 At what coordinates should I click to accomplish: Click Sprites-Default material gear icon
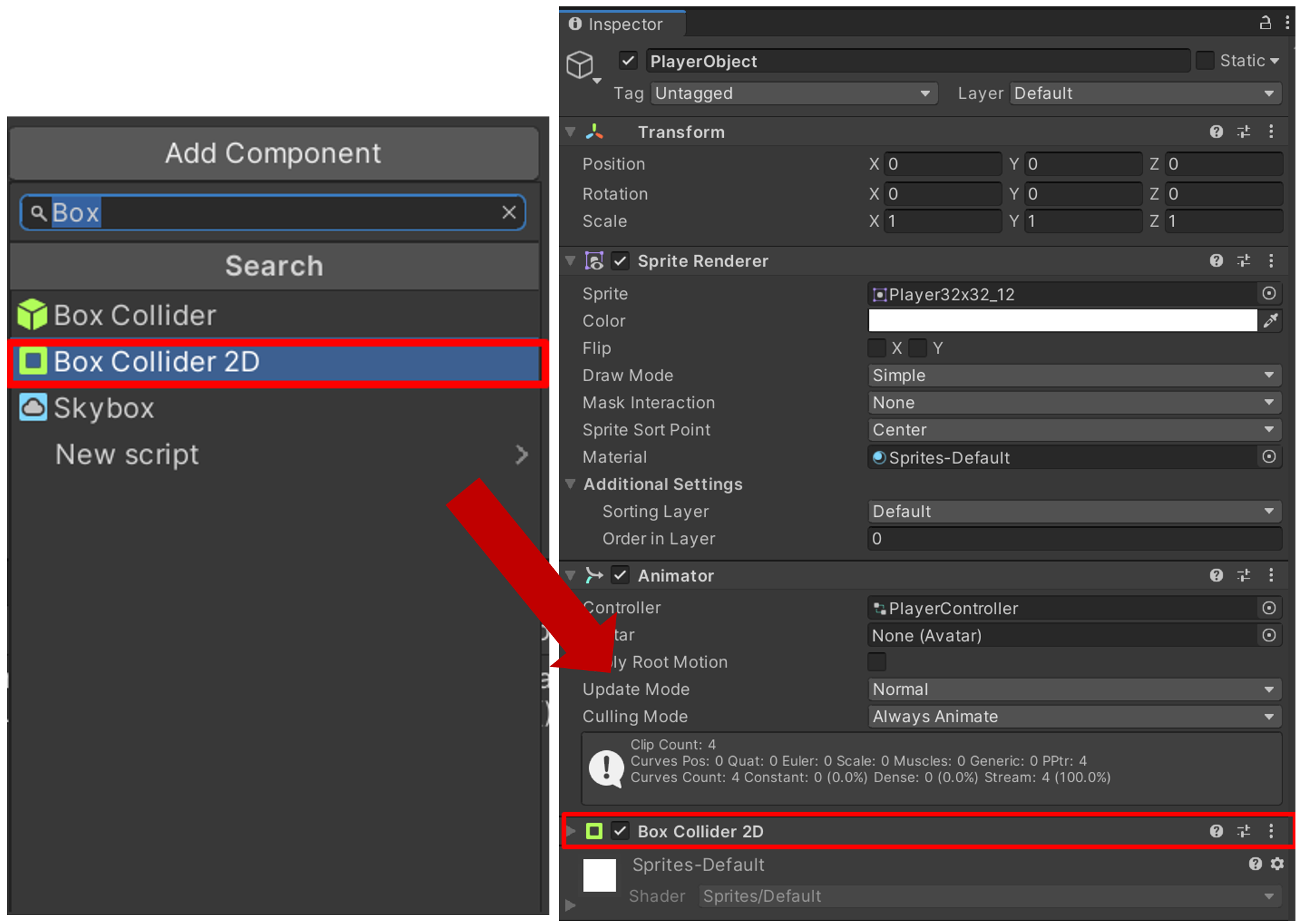pos(1277,864)
